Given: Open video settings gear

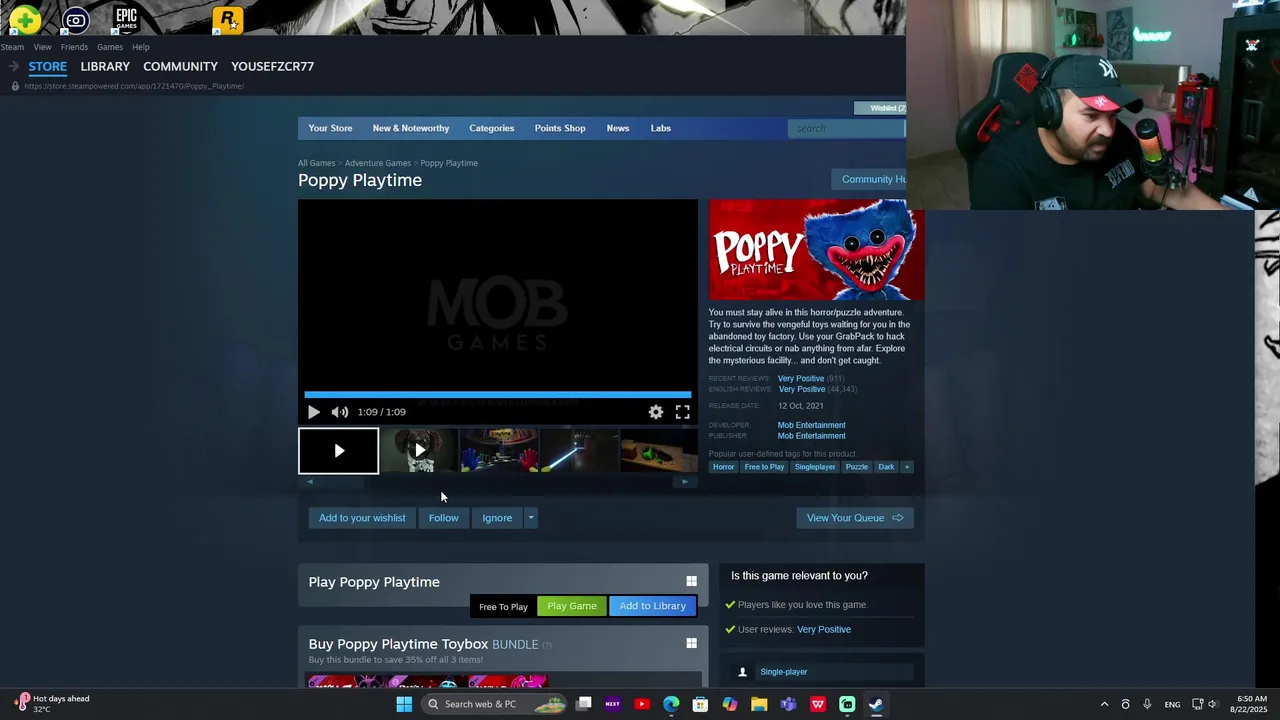Looking at the screenshot, I should [656, 412].
